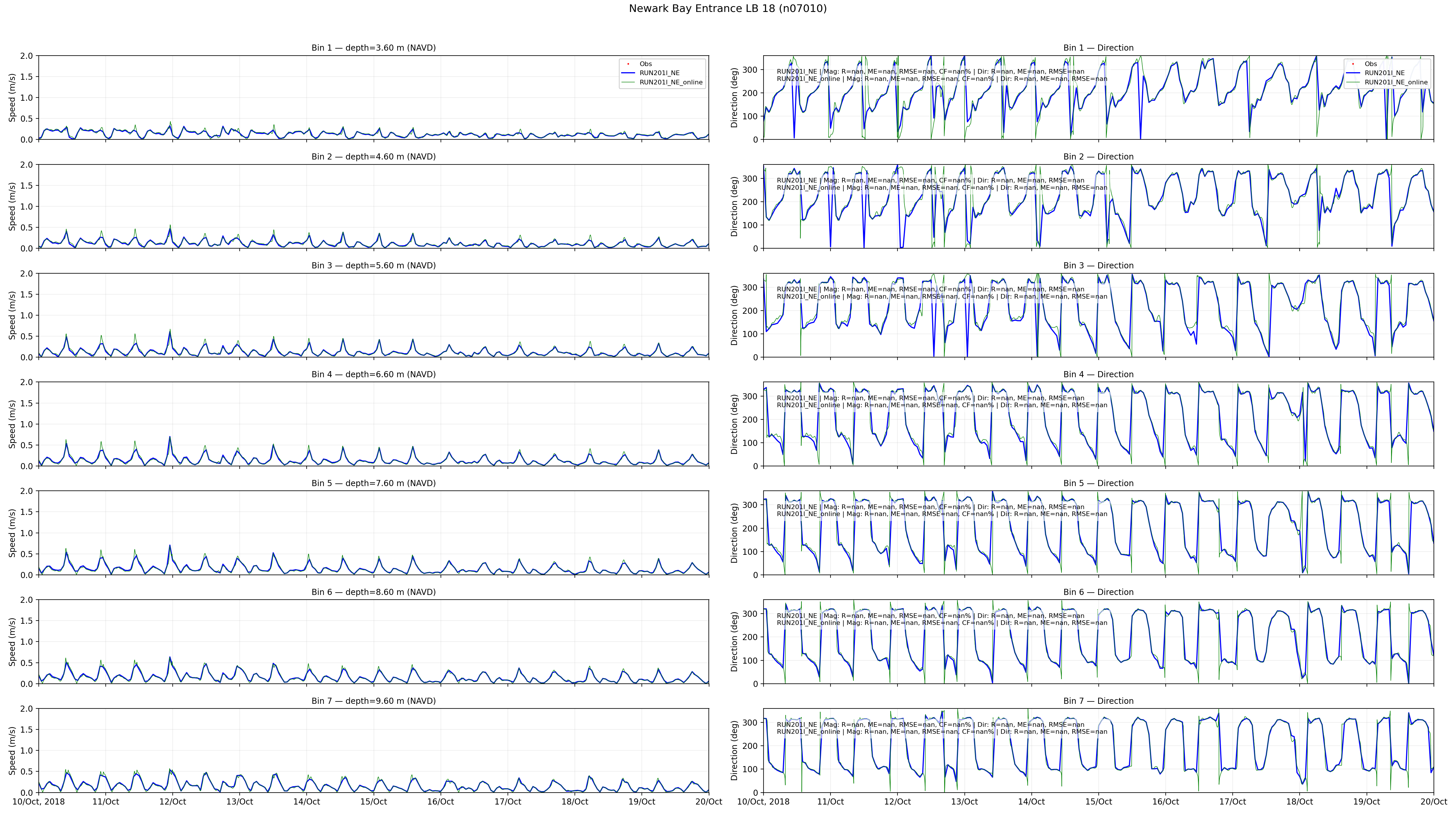Click the 'Bin 7 — Direction' subplot title
The height and width of the screenshot is (815, 1456).
[1098, 701]
